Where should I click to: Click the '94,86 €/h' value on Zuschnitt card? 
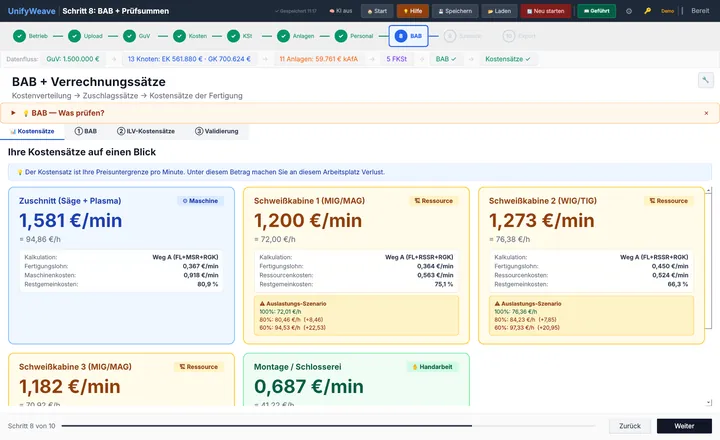40,239
